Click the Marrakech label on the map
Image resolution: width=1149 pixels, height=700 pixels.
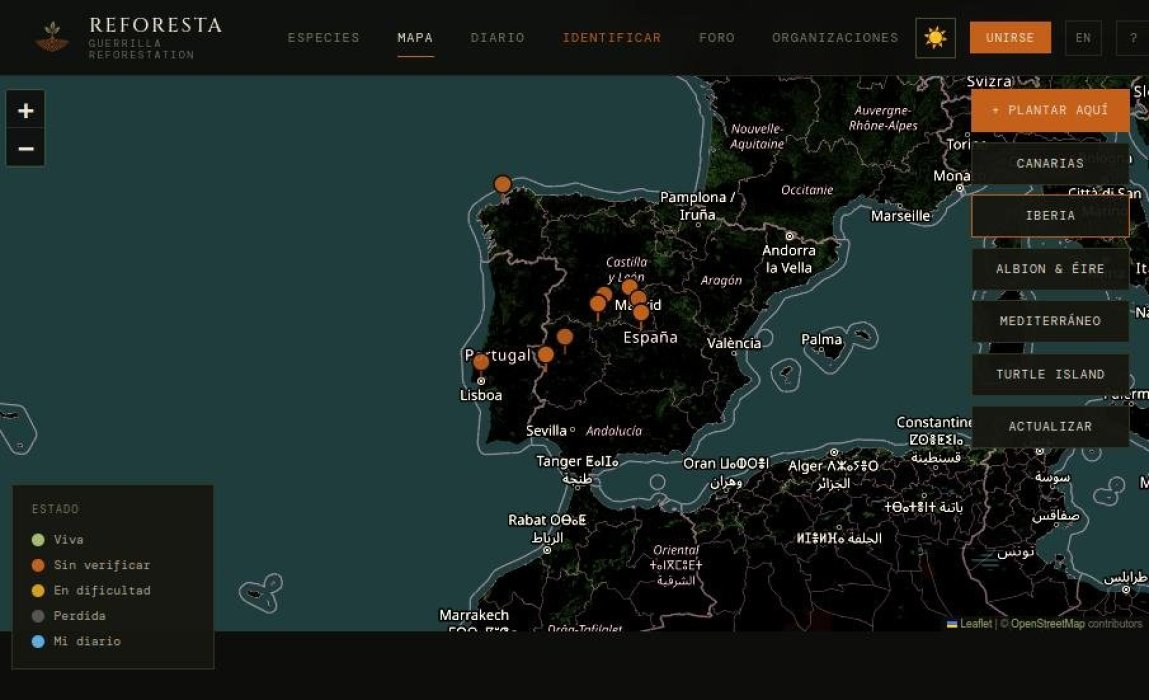click(x=473, y=615)
